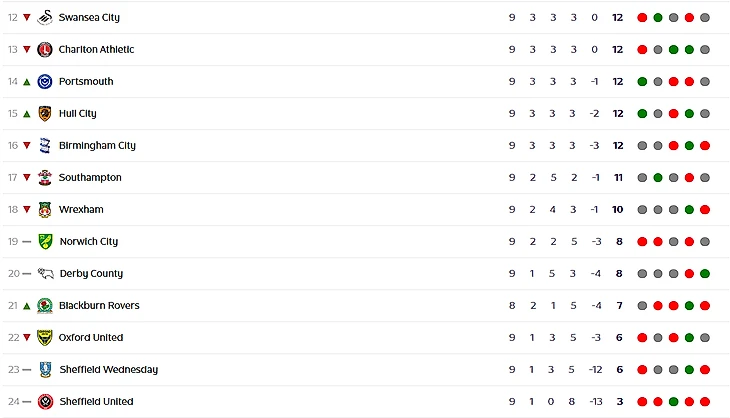Open the Oxford United team link
The image size is (730, 418).
tap(90, 337)
